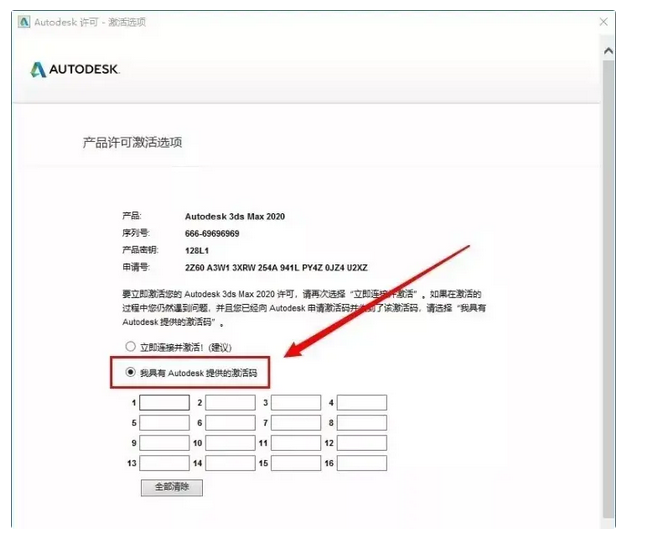Click activation code field 2

click(x=230, y=402)
